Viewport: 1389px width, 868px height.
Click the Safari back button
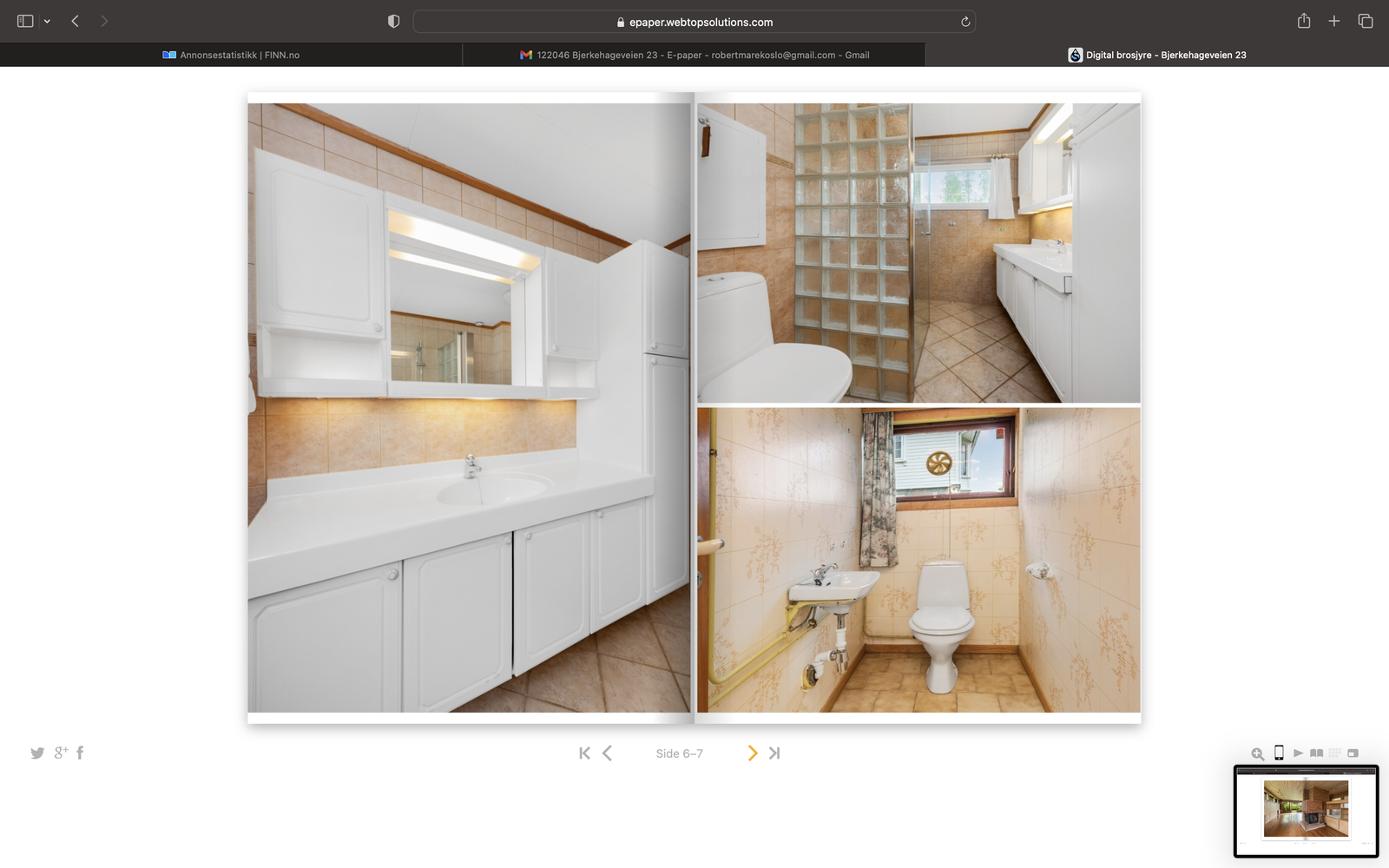coord(76,22)
